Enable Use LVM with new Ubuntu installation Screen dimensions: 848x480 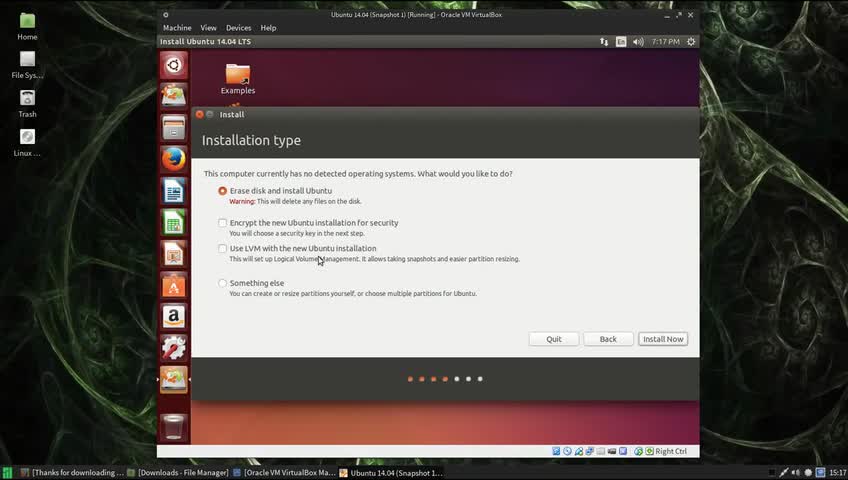pos(222,249)
